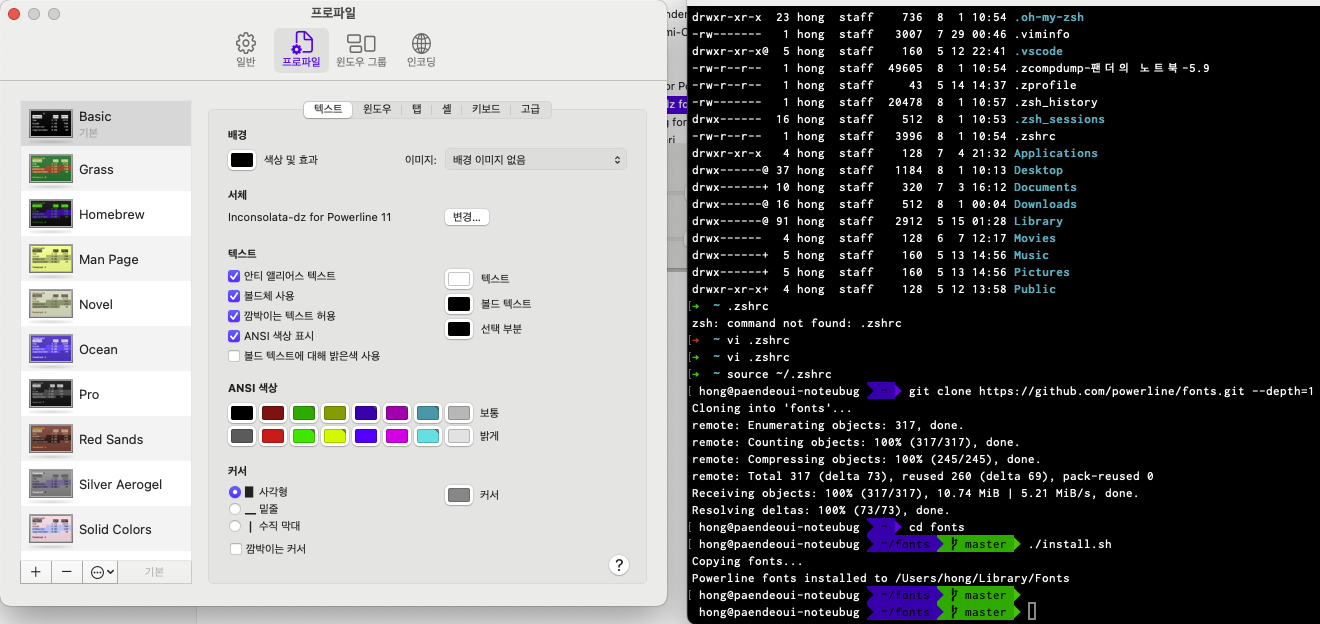Select 사각형 cursor radio button

pos(235,492)
